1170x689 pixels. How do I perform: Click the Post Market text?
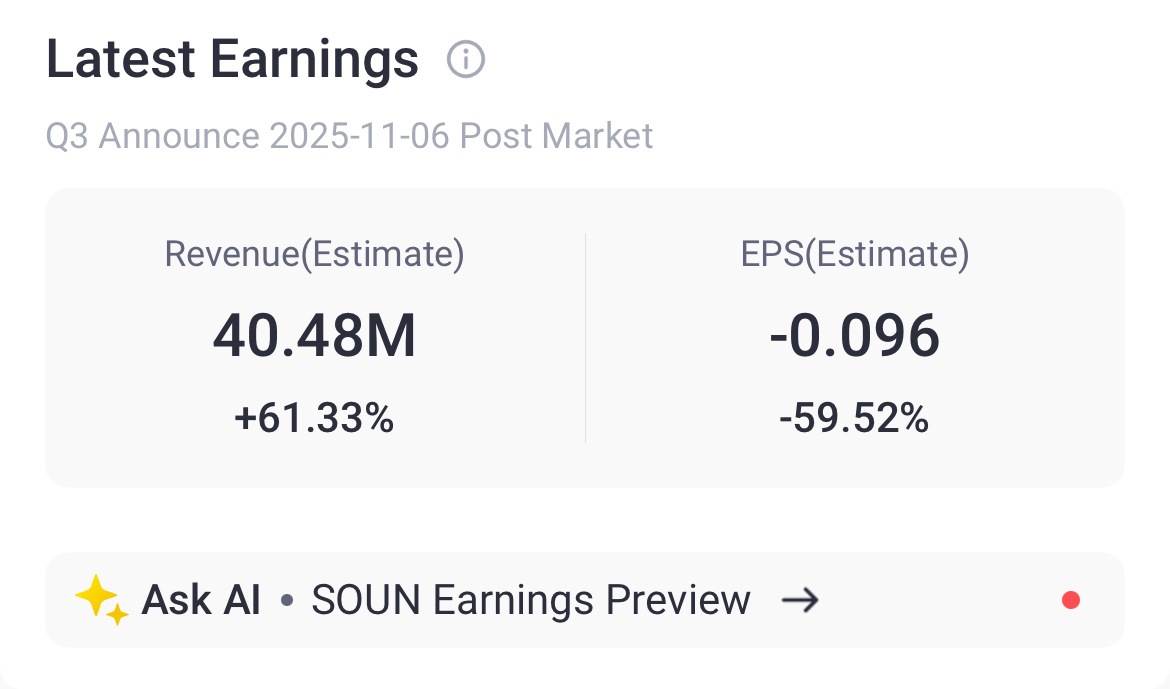[556, 135]
